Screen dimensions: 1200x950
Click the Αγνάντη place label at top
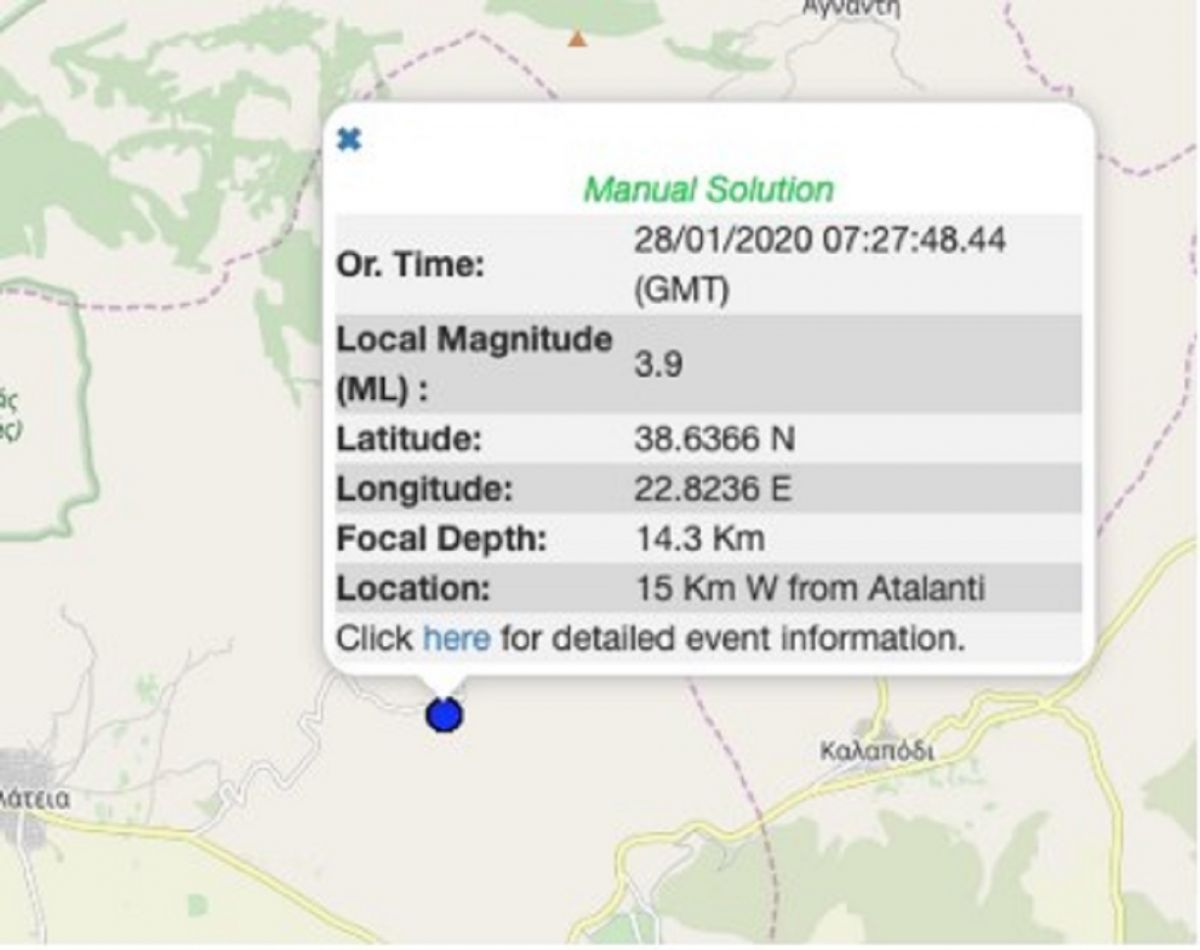852,9
